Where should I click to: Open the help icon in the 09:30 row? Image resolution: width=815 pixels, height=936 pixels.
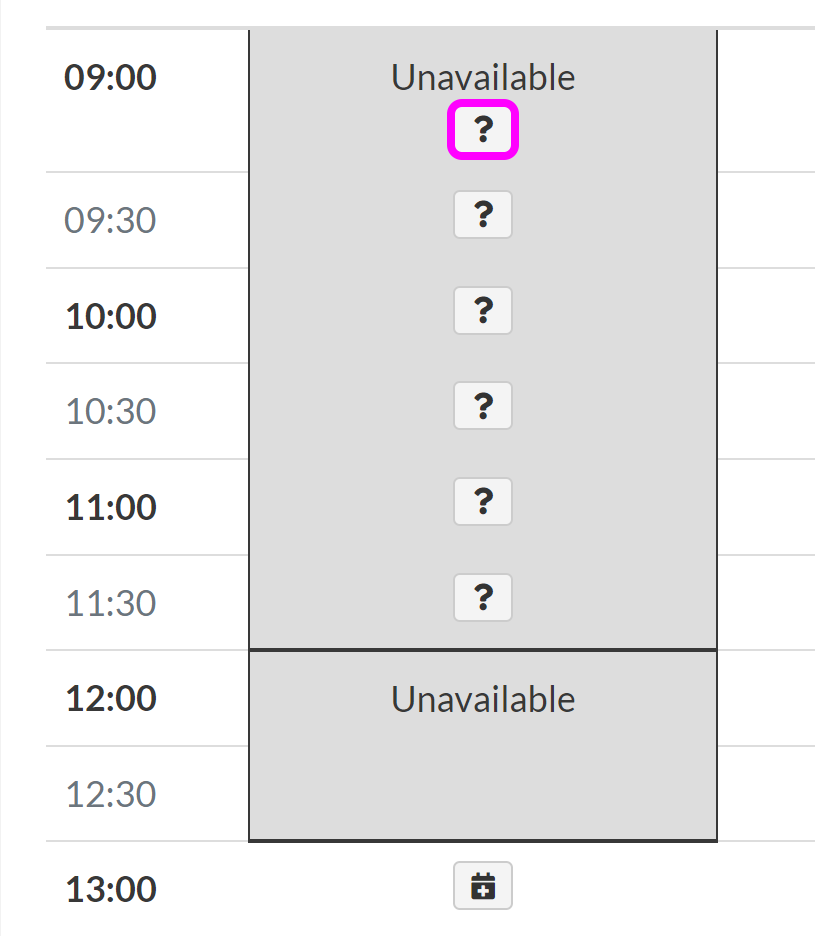pos(483,215)
